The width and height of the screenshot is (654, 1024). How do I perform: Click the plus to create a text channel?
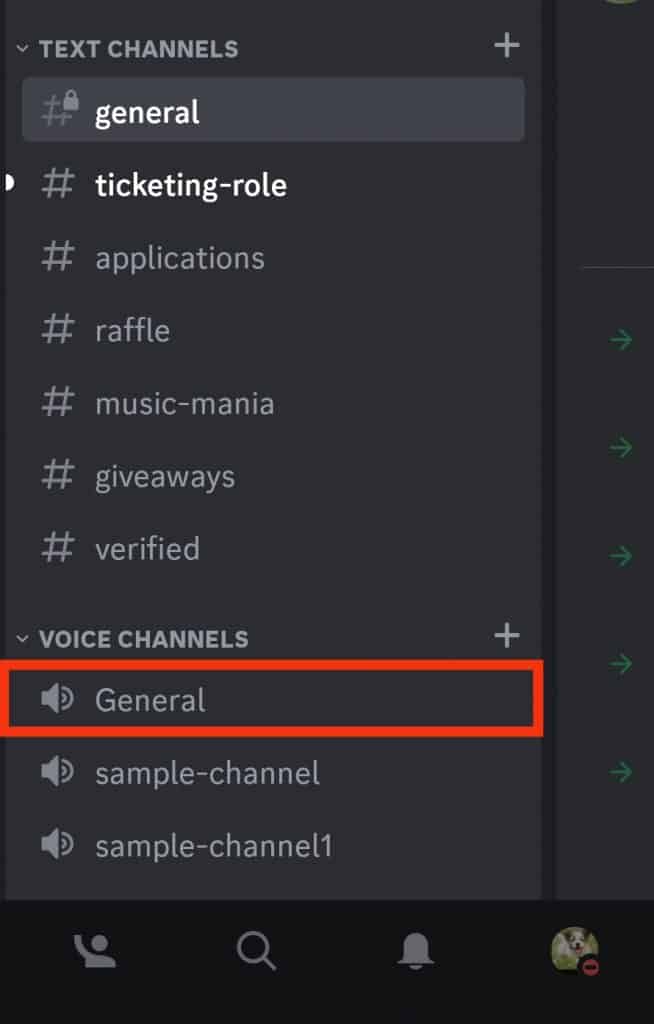[x=507, y=45]
